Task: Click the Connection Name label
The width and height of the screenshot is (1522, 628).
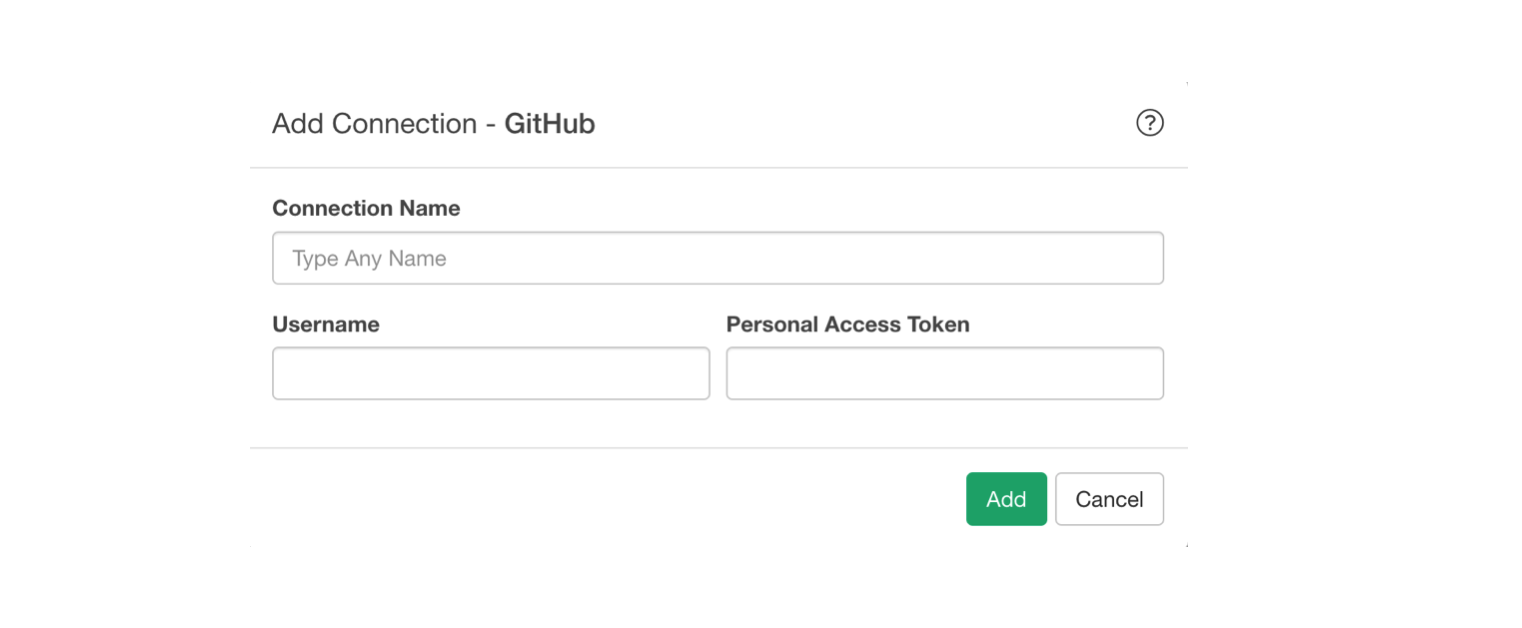Action: coord(366,208)
